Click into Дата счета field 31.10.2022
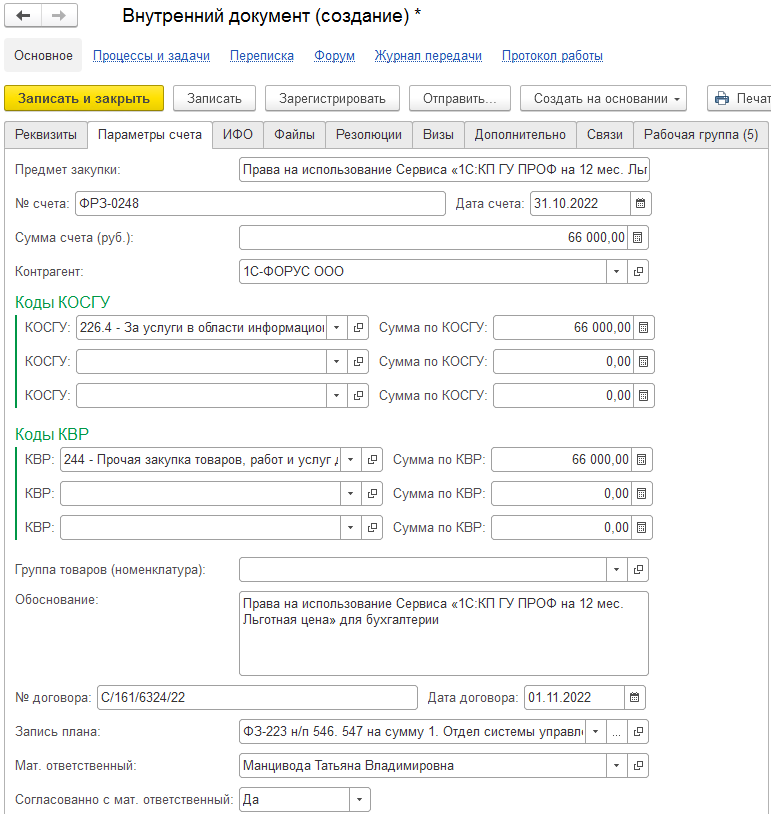 pos(580,204)
